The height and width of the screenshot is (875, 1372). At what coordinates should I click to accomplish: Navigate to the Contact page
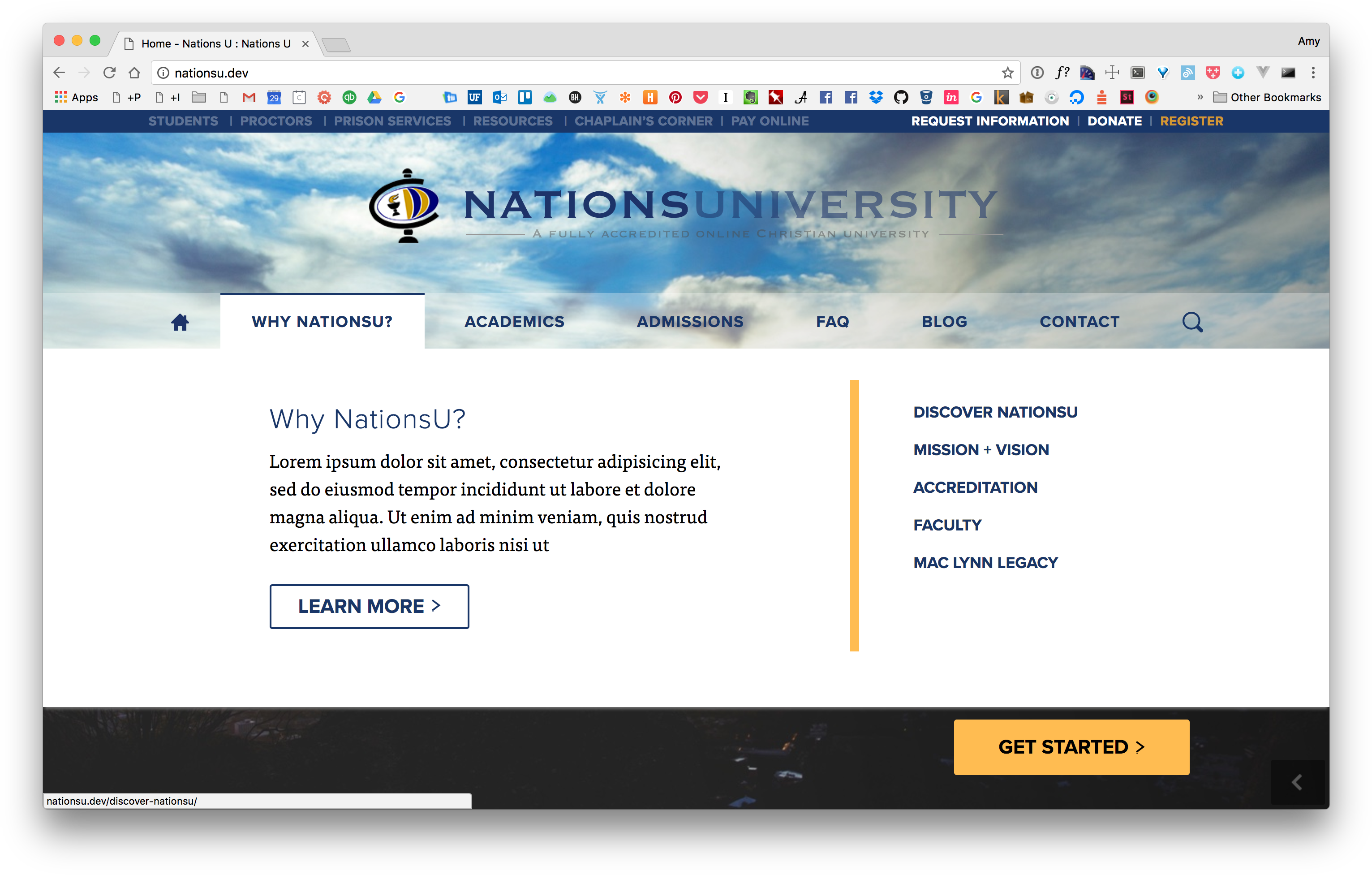point(1079,322)
